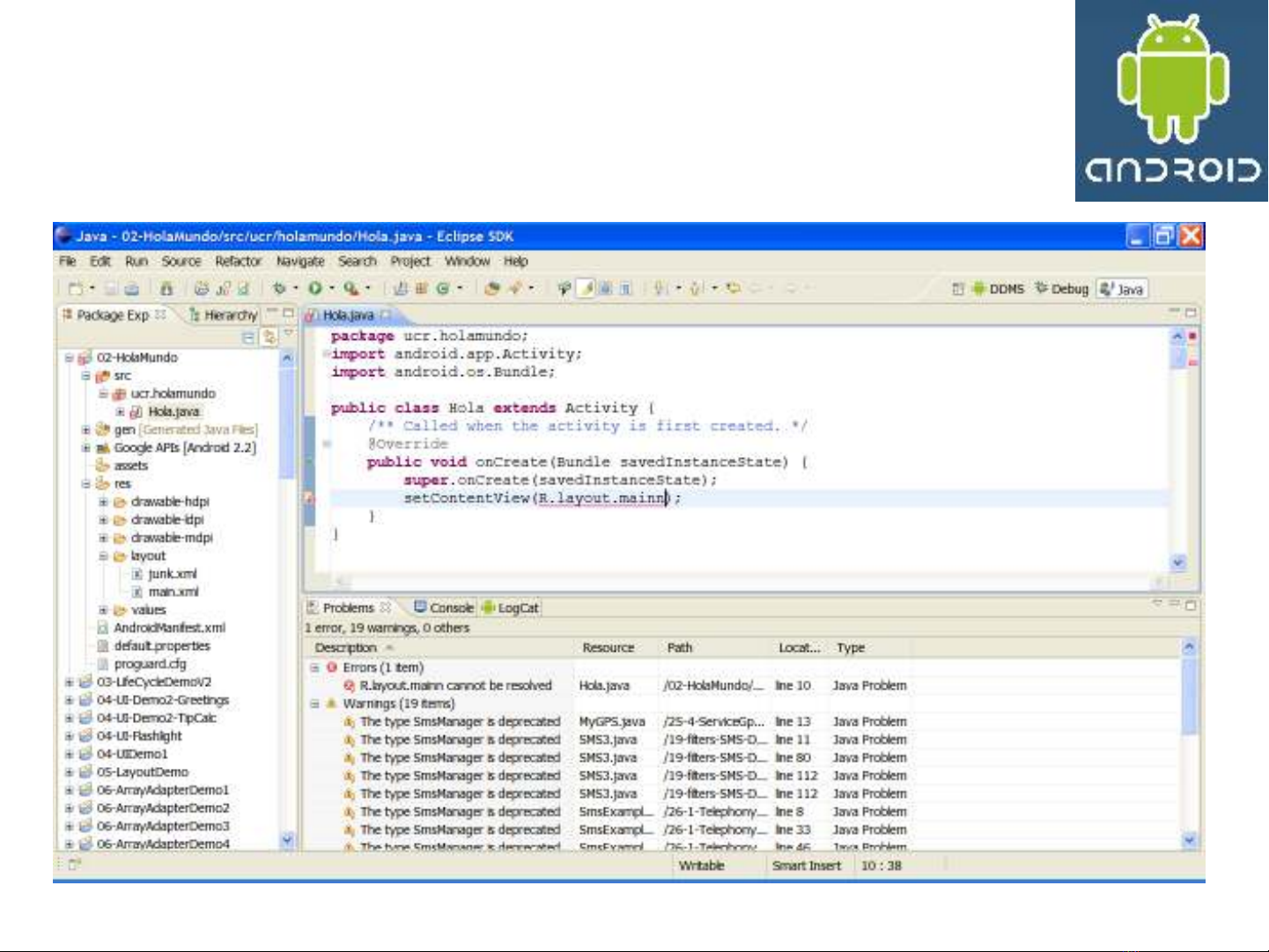Click the Debug bug toolbar icon

[x=279, y=288]
